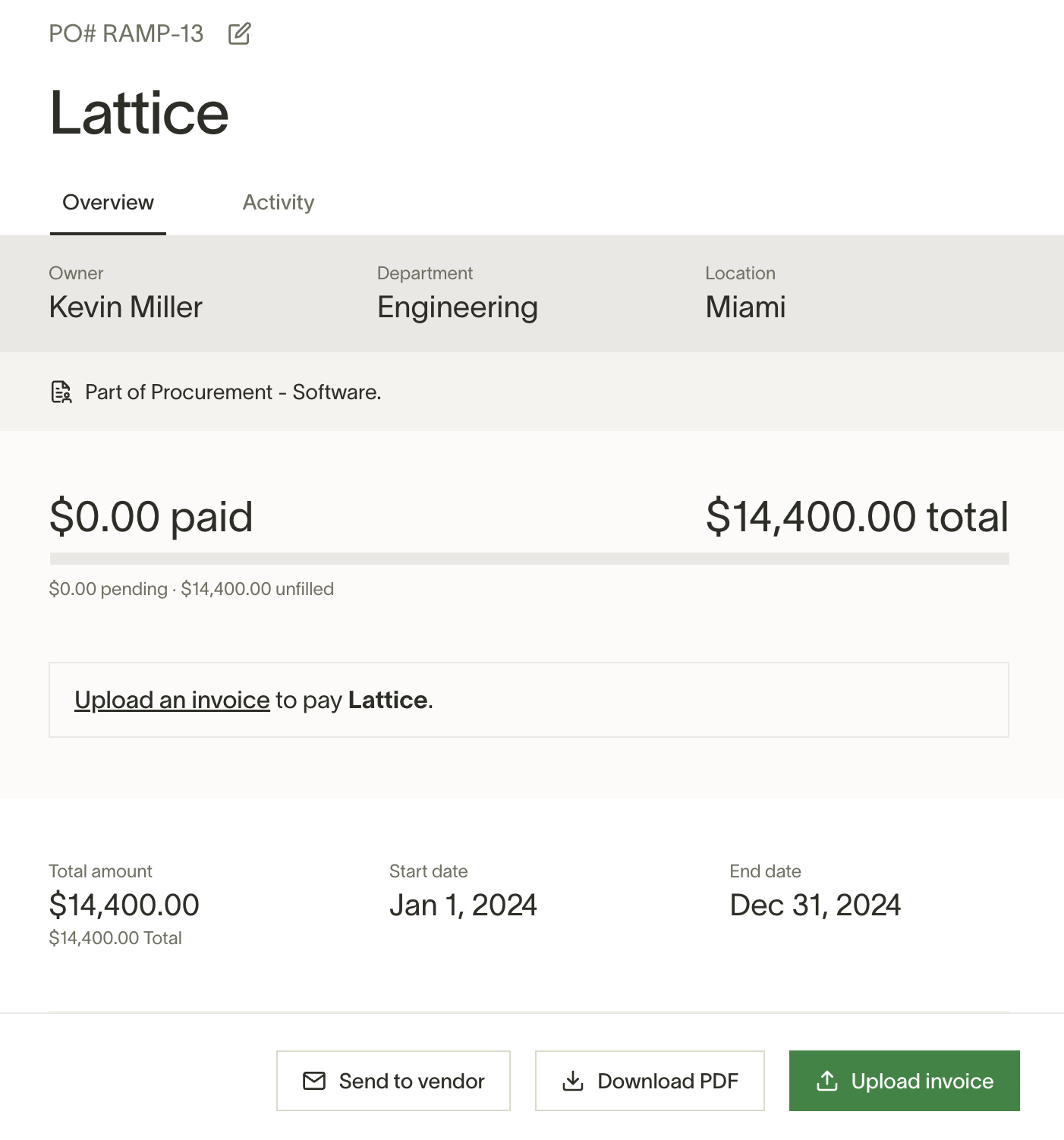Click the Download PDF button
The width and height of the screenshot is (1064, 1140).
pos(650,1081)
